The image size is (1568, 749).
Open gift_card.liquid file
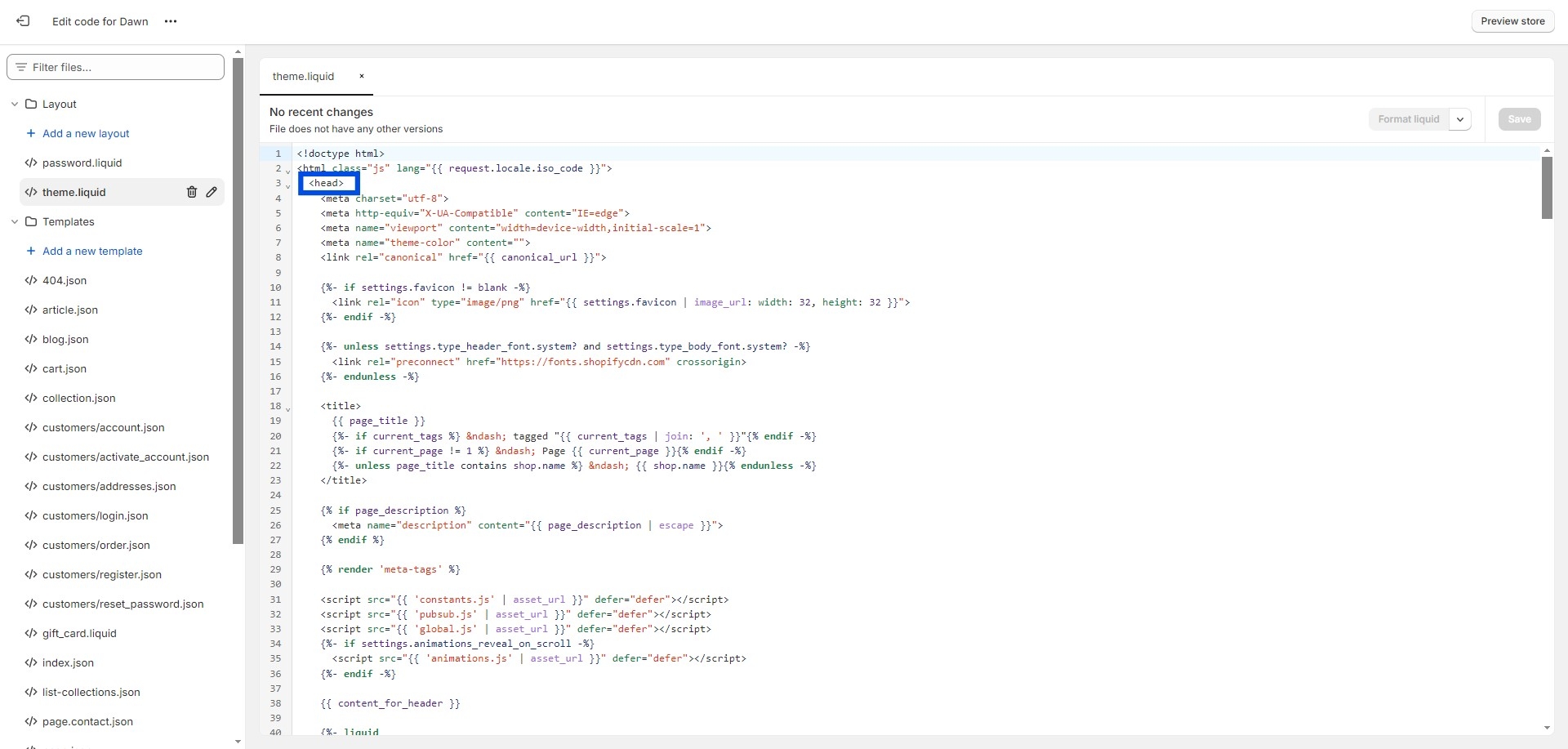[x=79, y=633]
